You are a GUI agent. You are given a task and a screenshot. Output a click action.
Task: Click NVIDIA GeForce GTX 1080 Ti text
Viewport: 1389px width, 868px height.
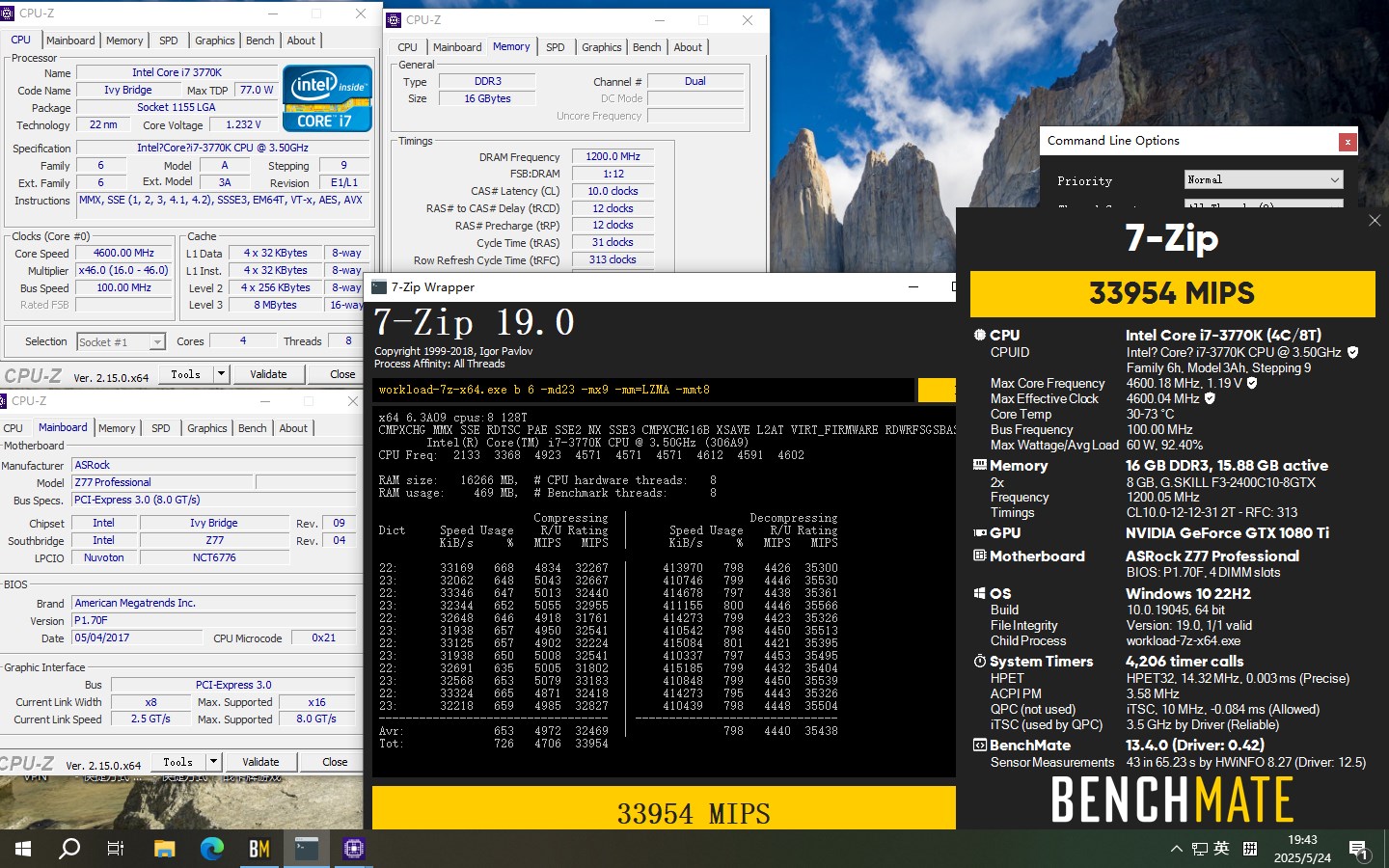[1227, 532]
